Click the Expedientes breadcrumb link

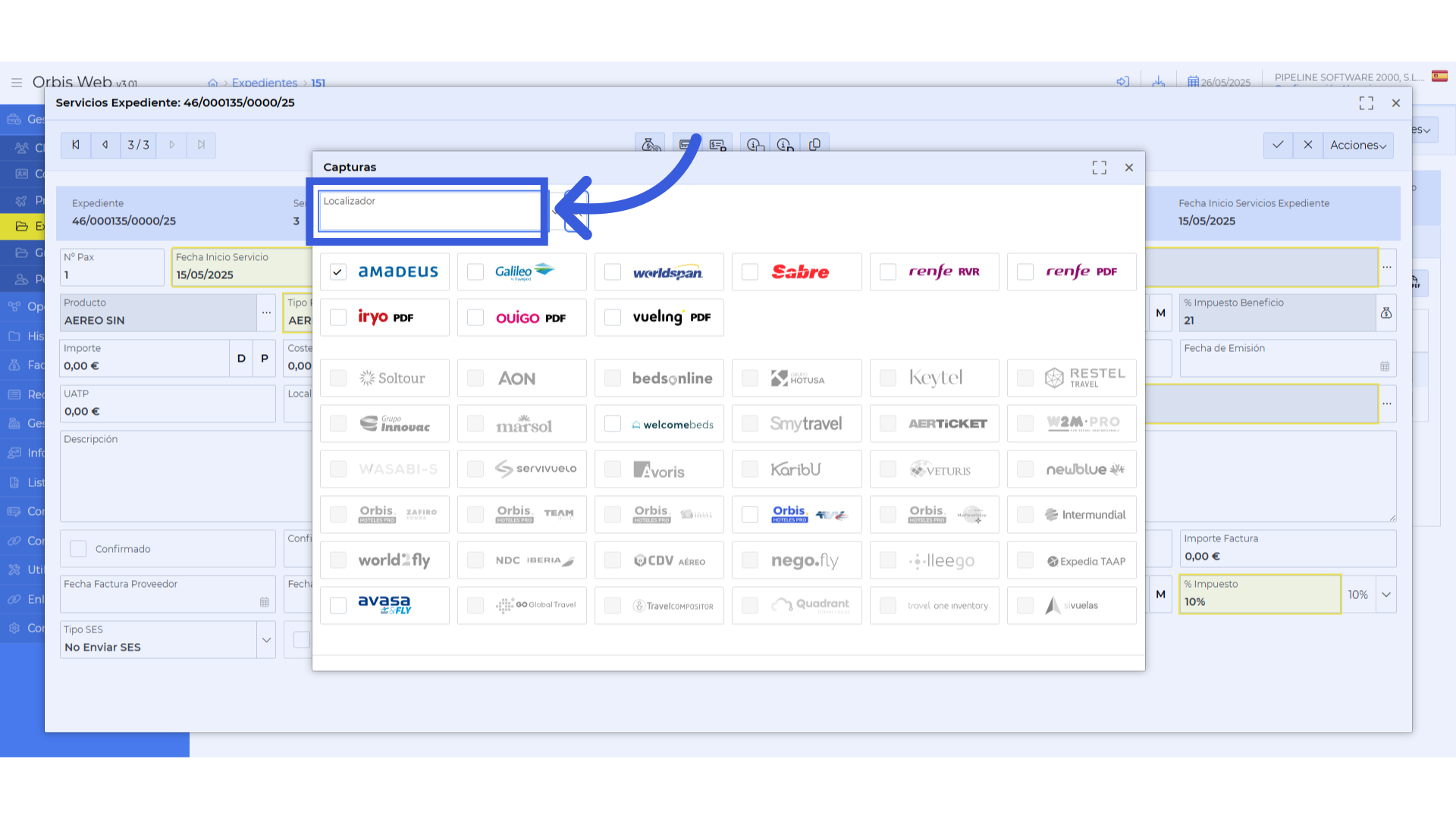click(x=265, y=83)
